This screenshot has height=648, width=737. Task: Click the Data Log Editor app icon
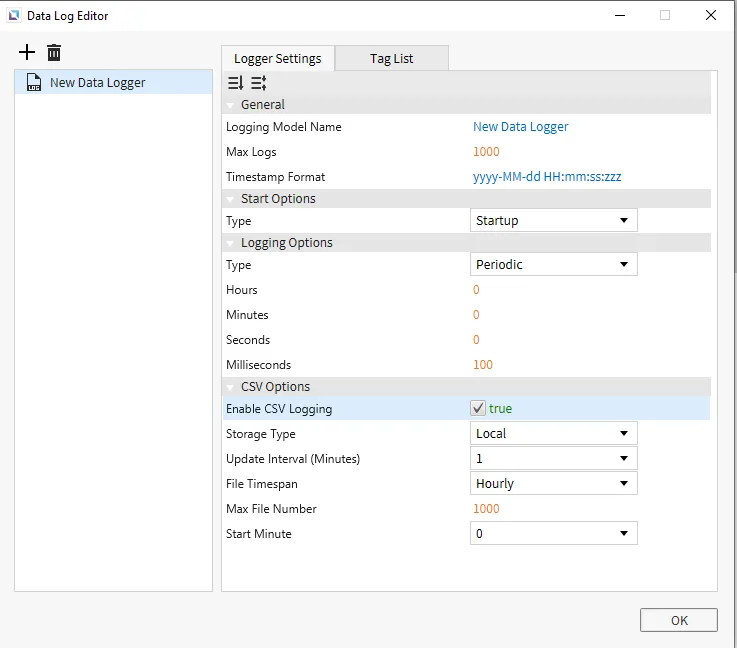click(x=14, y=15)
